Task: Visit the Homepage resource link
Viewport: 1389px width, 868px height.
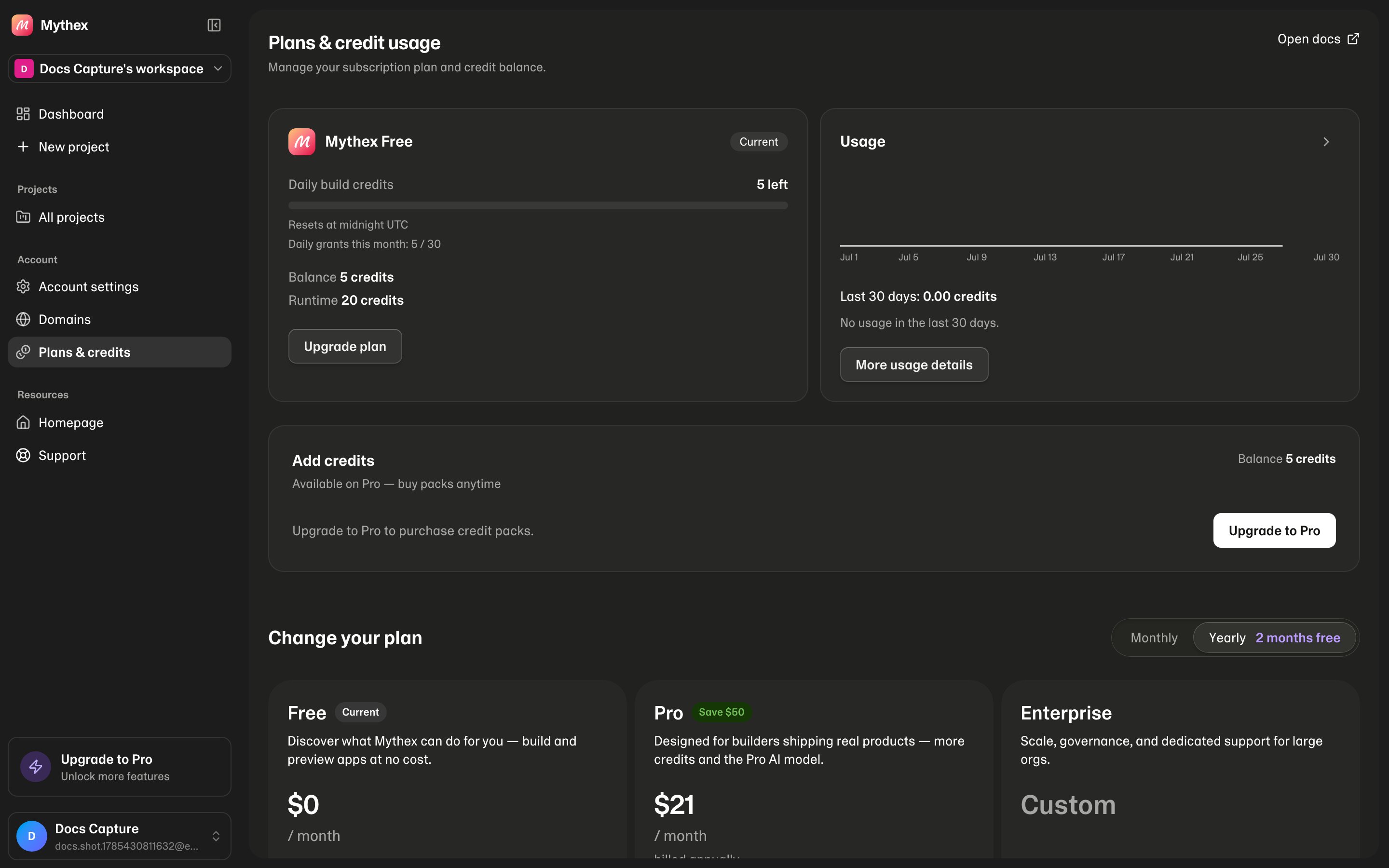Action: pos(120,422)
